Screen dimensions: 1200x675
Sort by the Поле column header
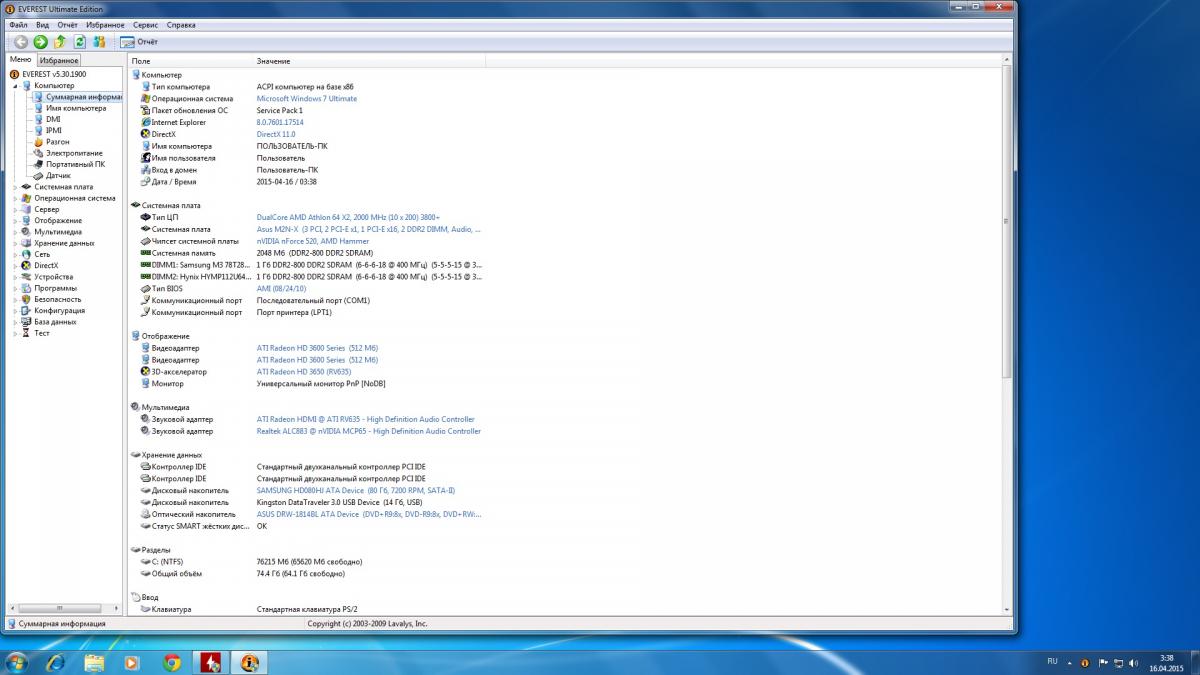pos(190,61)
